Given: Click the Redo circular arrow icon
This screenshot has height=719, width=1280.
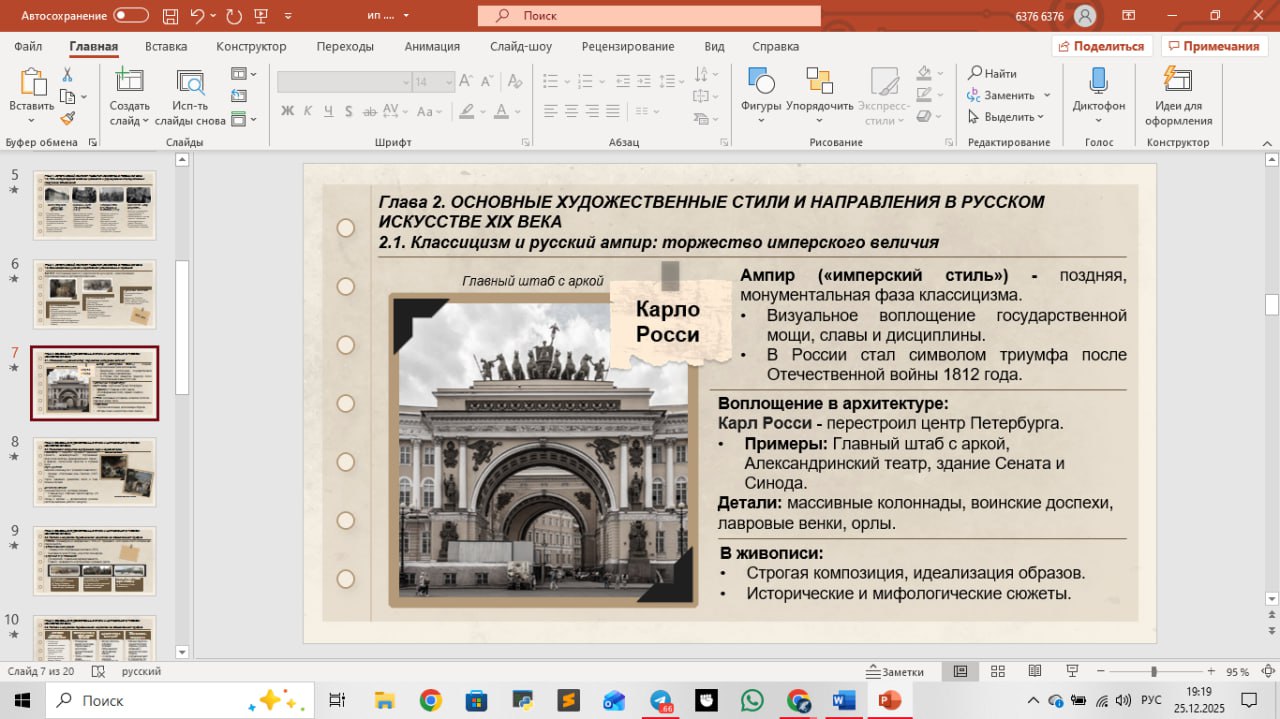Looking at the screenshot, I should point(234,15).
